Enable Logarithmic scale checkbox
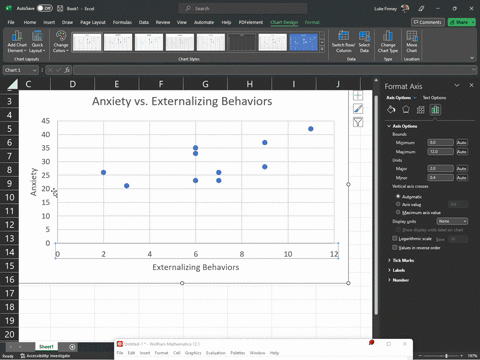The image size is (480, 360). tap(395, 238)
